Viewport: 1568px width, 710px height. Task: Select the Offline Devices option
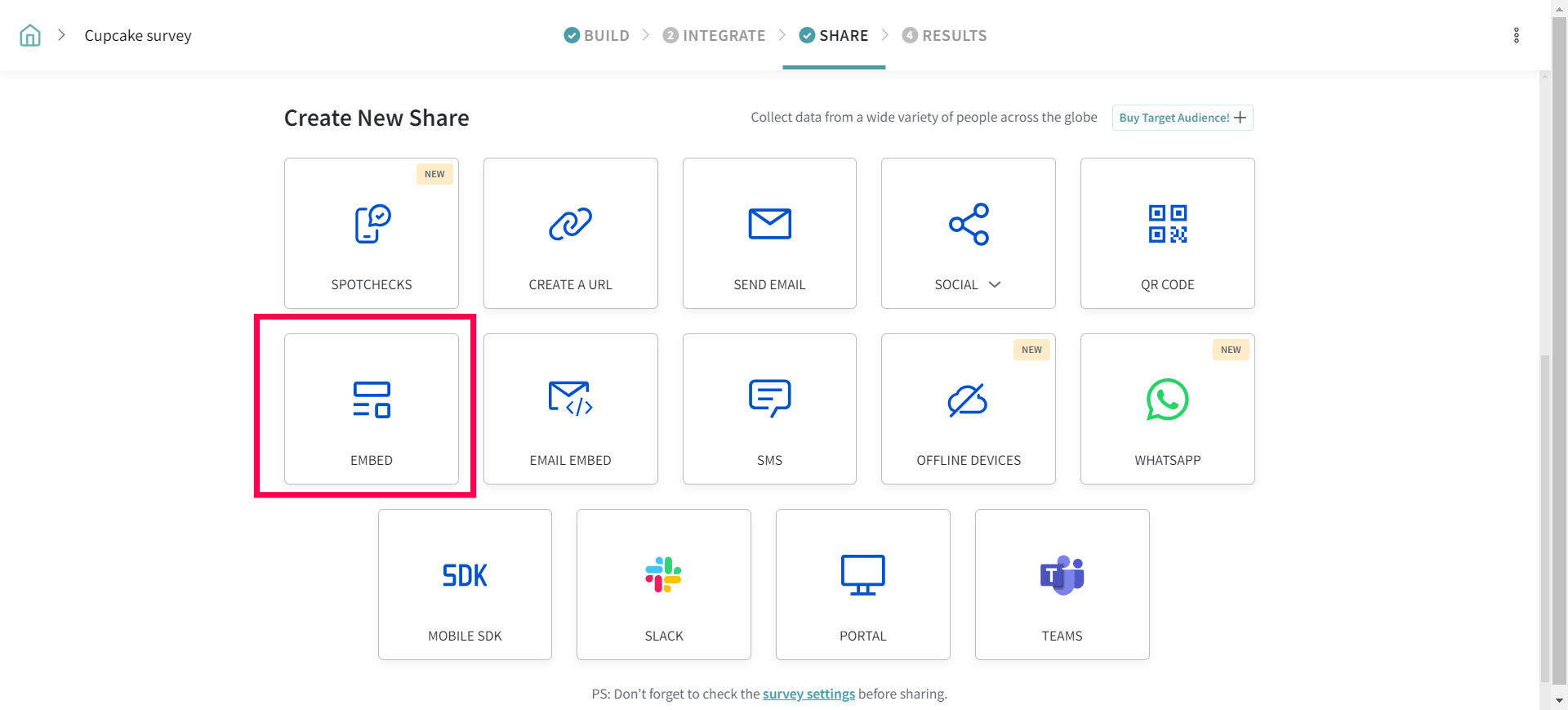[x=968, y=409]
